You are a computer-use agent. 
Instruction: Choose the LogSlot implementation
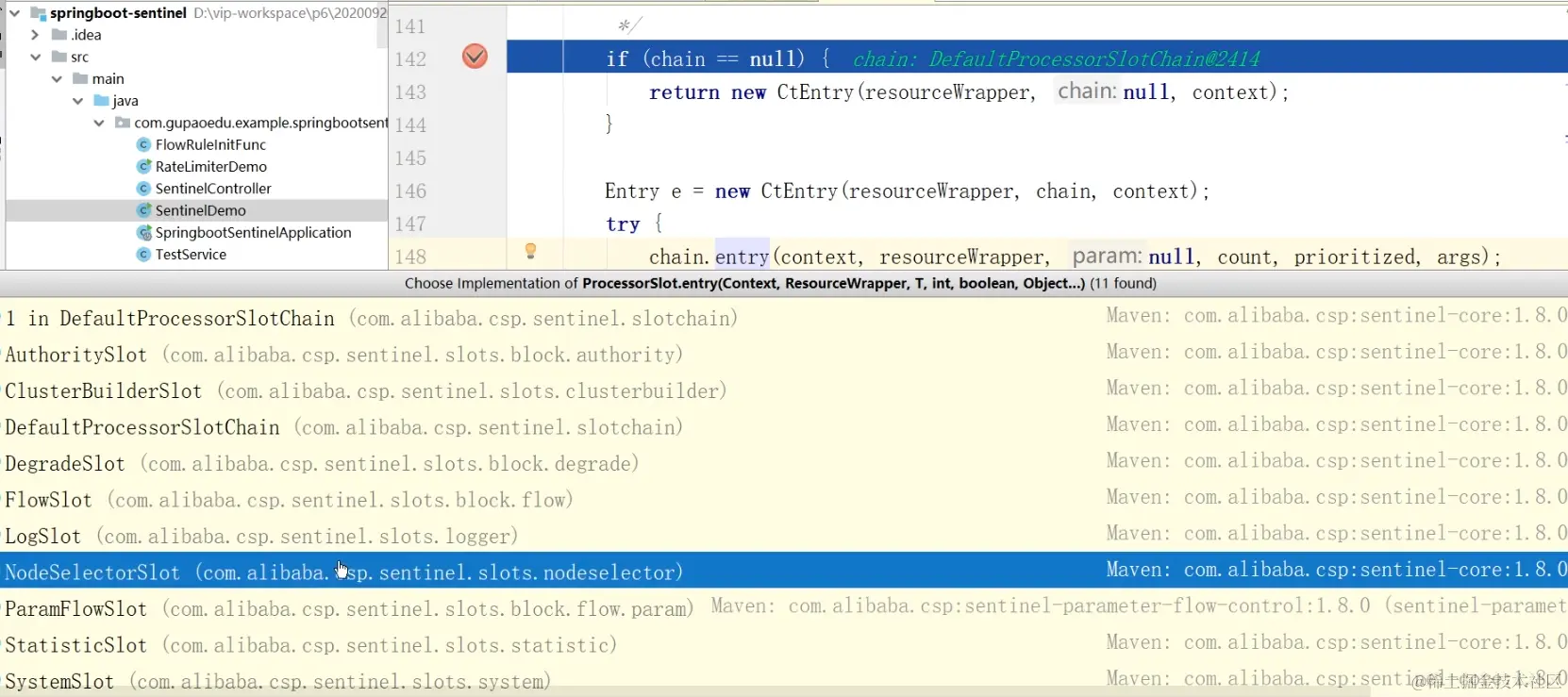point(784,537)
